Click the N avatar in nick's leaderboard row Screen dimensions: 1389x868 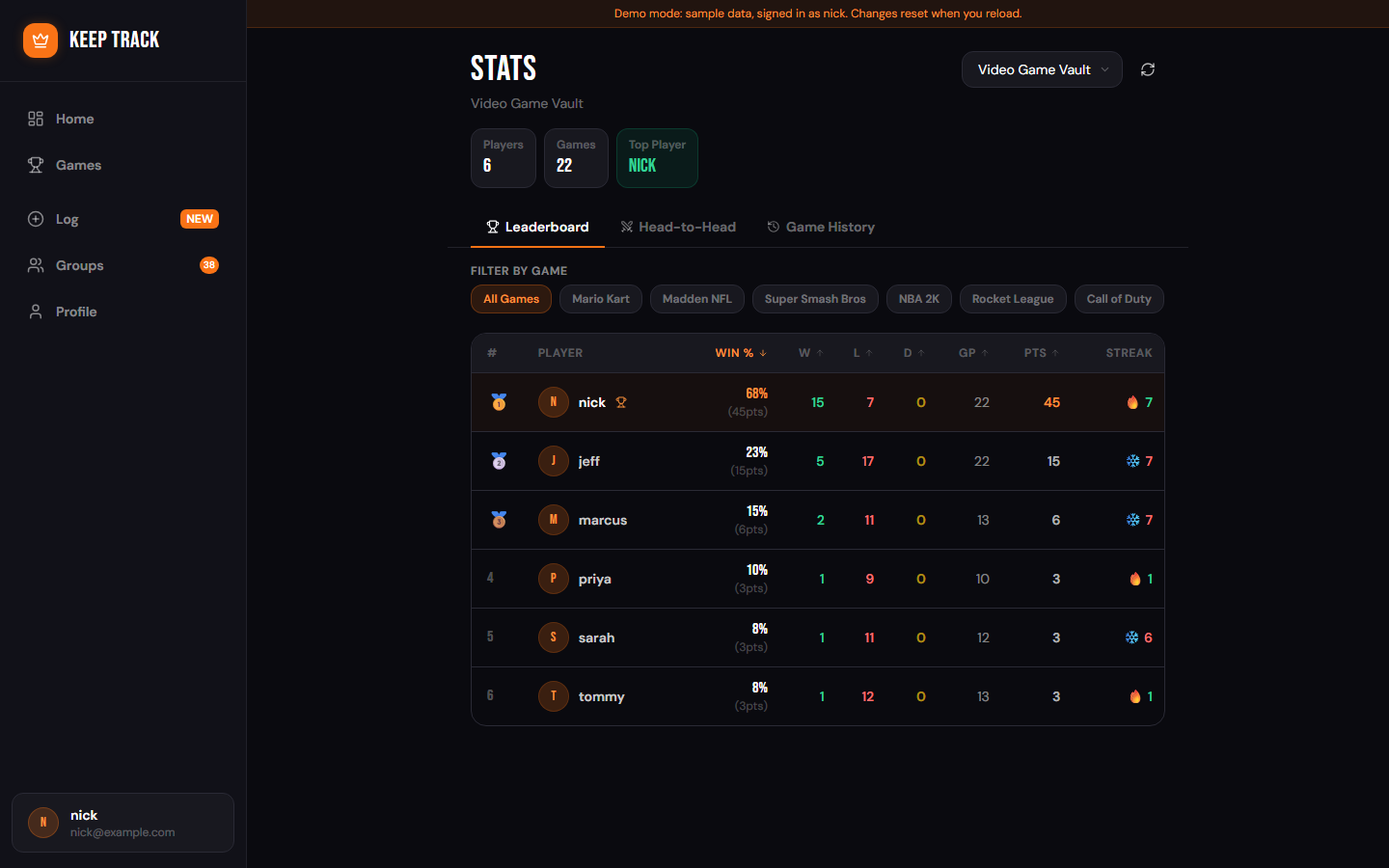point(554,402)
